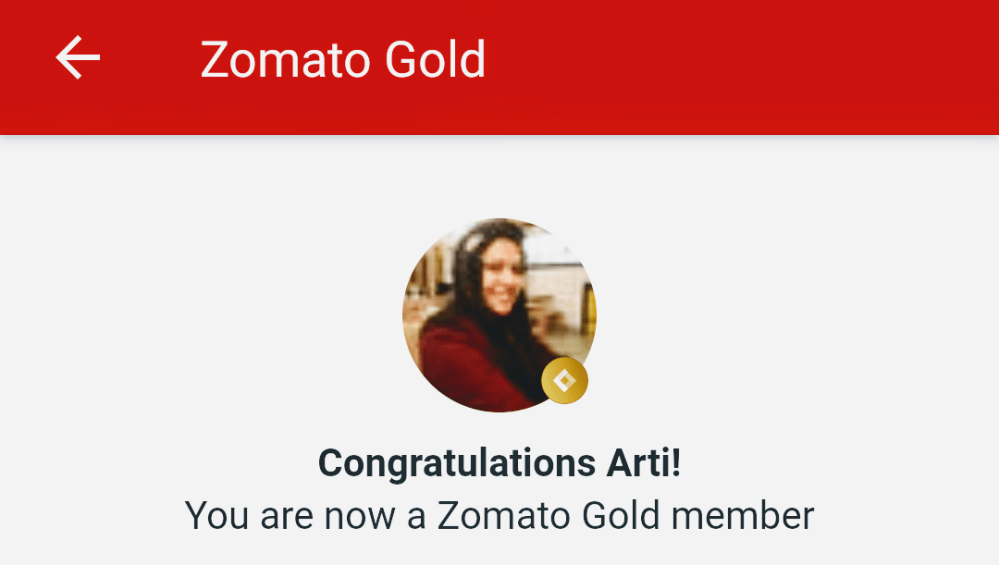
Task: Tap the empty red header area right of title
Action: point(742,67)
